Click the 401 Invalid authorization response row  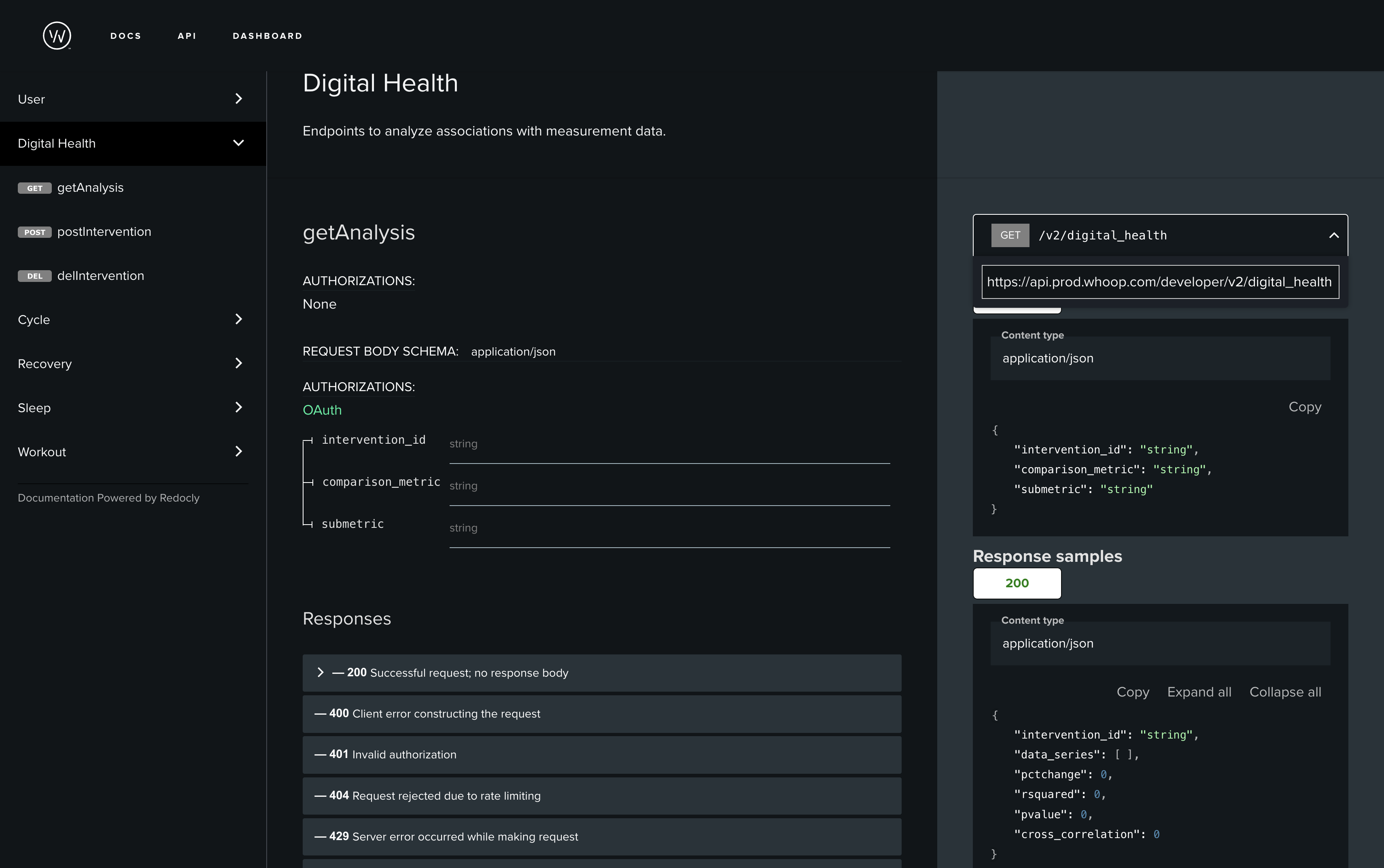click(x=602, y=755)
